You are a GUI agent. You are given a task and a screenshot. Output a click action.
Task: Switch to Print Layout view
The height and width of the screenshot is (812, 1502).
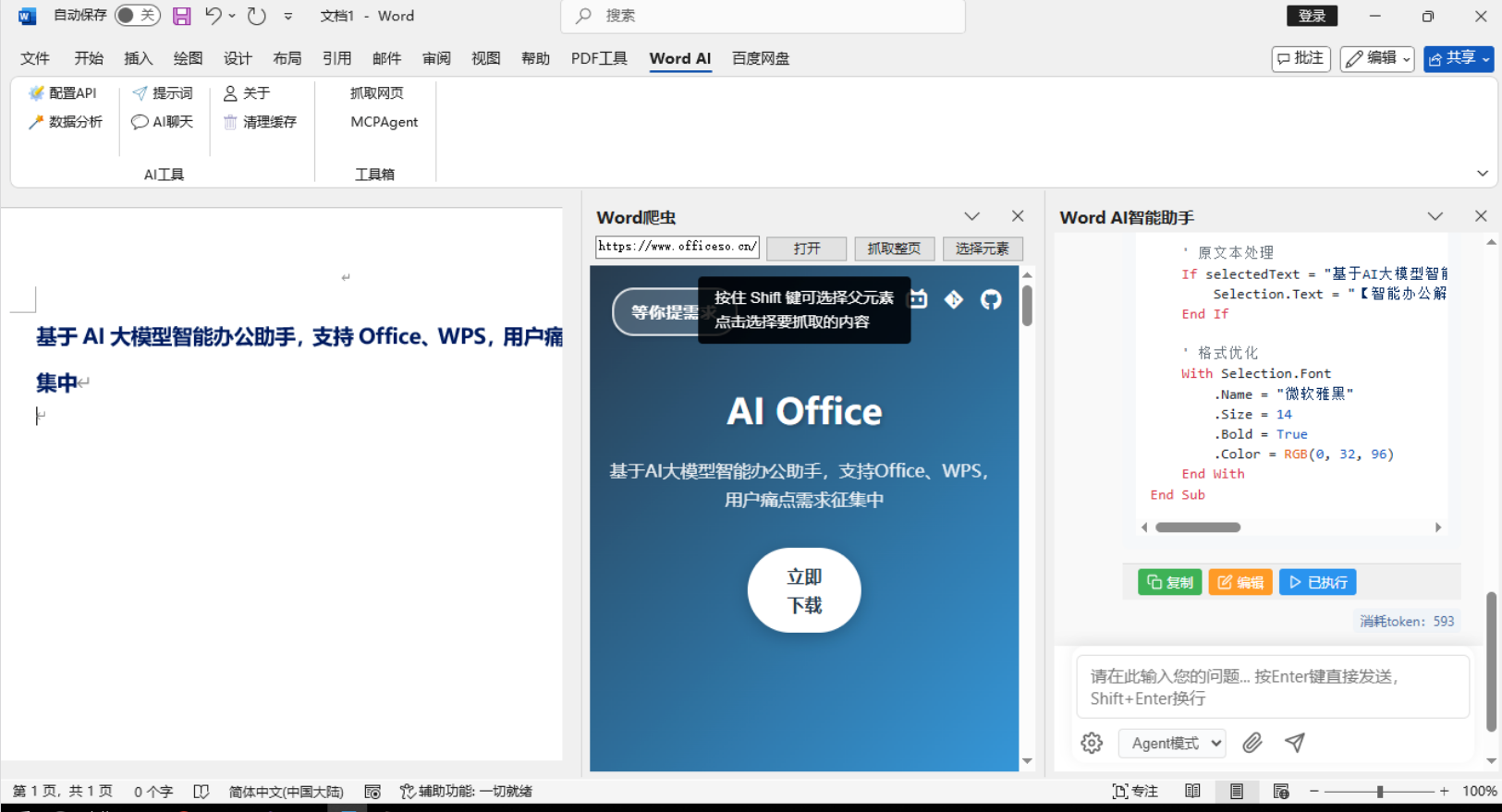pyautogui.click(x=1237, y=792)
